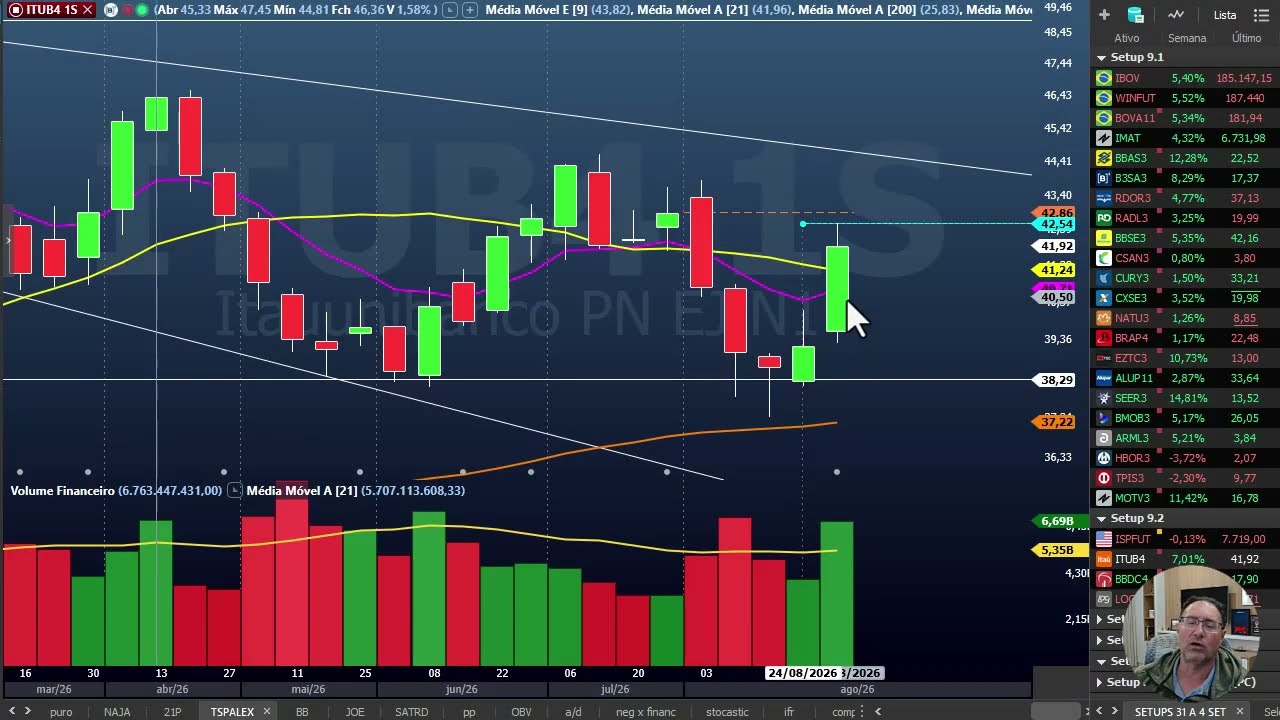Click the plus icon in watchlist panel
1280x720 pixels.
tap(1104, 15)
